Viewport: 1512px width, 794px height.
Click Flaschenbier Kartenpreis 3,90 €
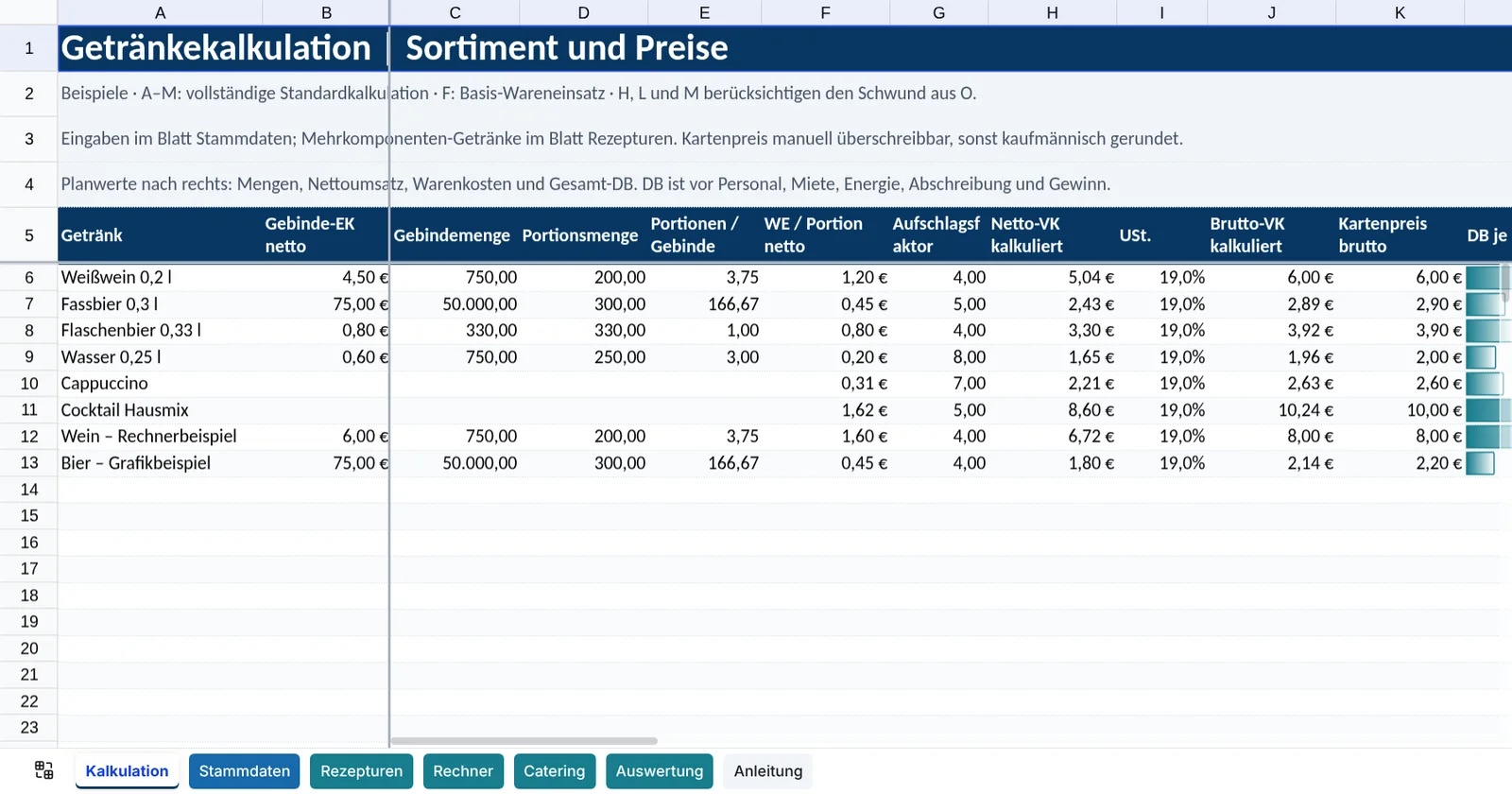click(x=1400, y=331)
